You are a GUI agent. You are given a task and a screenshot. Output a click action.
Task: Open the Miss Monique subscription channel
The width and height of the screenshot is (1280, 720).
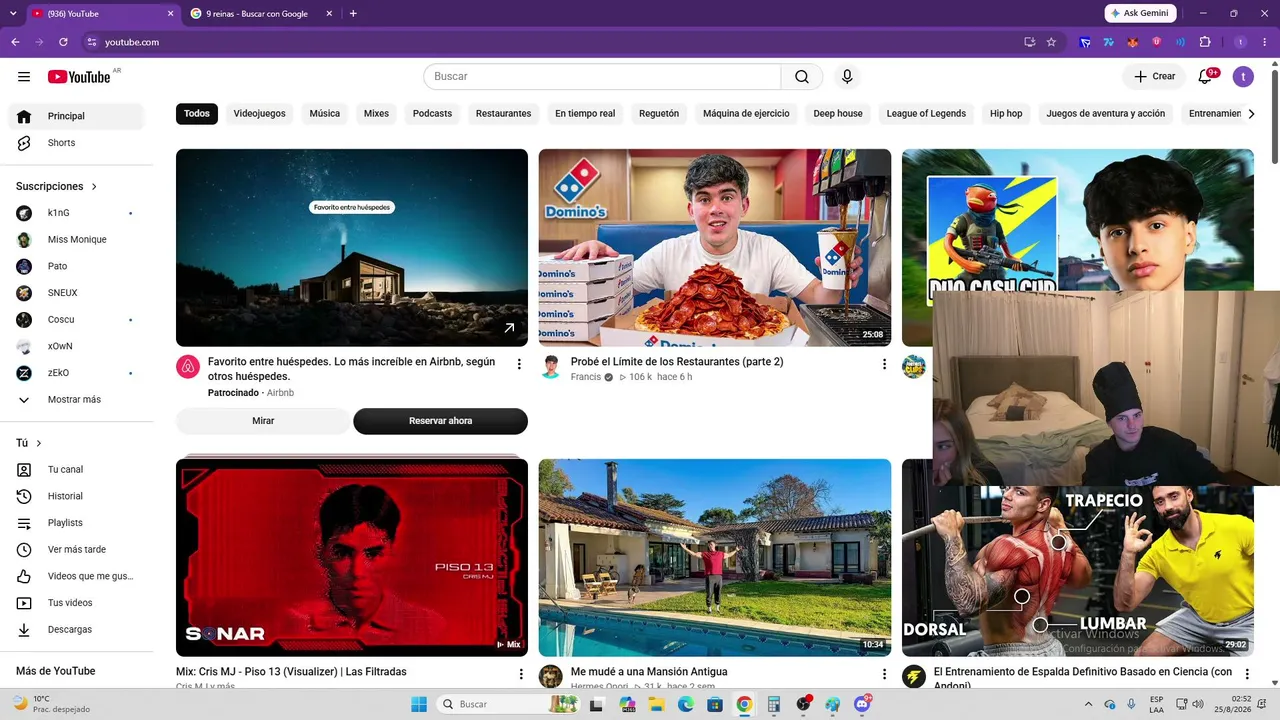point(76,240)
